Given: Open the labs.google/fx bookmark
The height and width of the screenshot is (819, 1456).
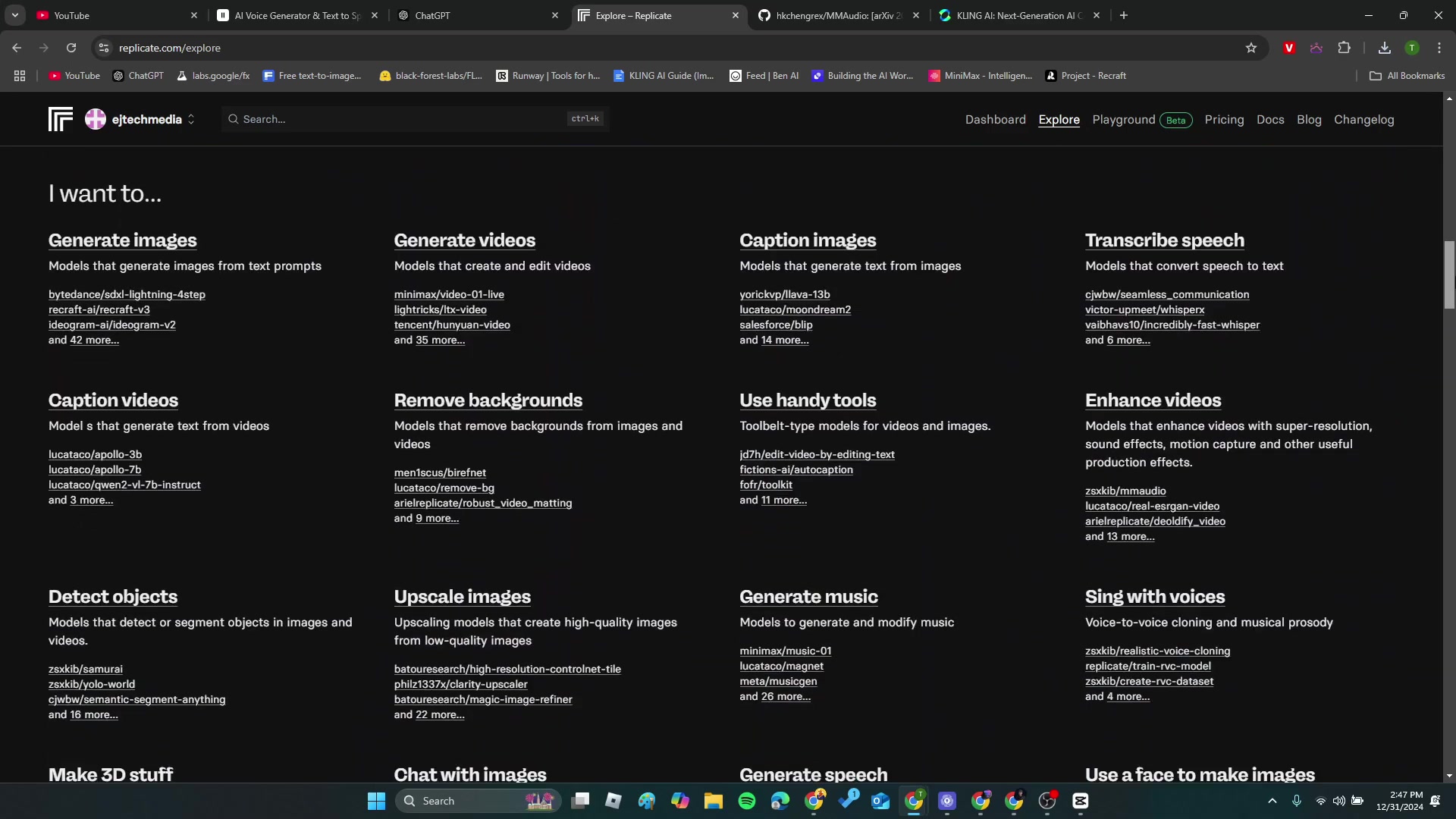Looking at the screenshot, I should [x=213, y=76].
